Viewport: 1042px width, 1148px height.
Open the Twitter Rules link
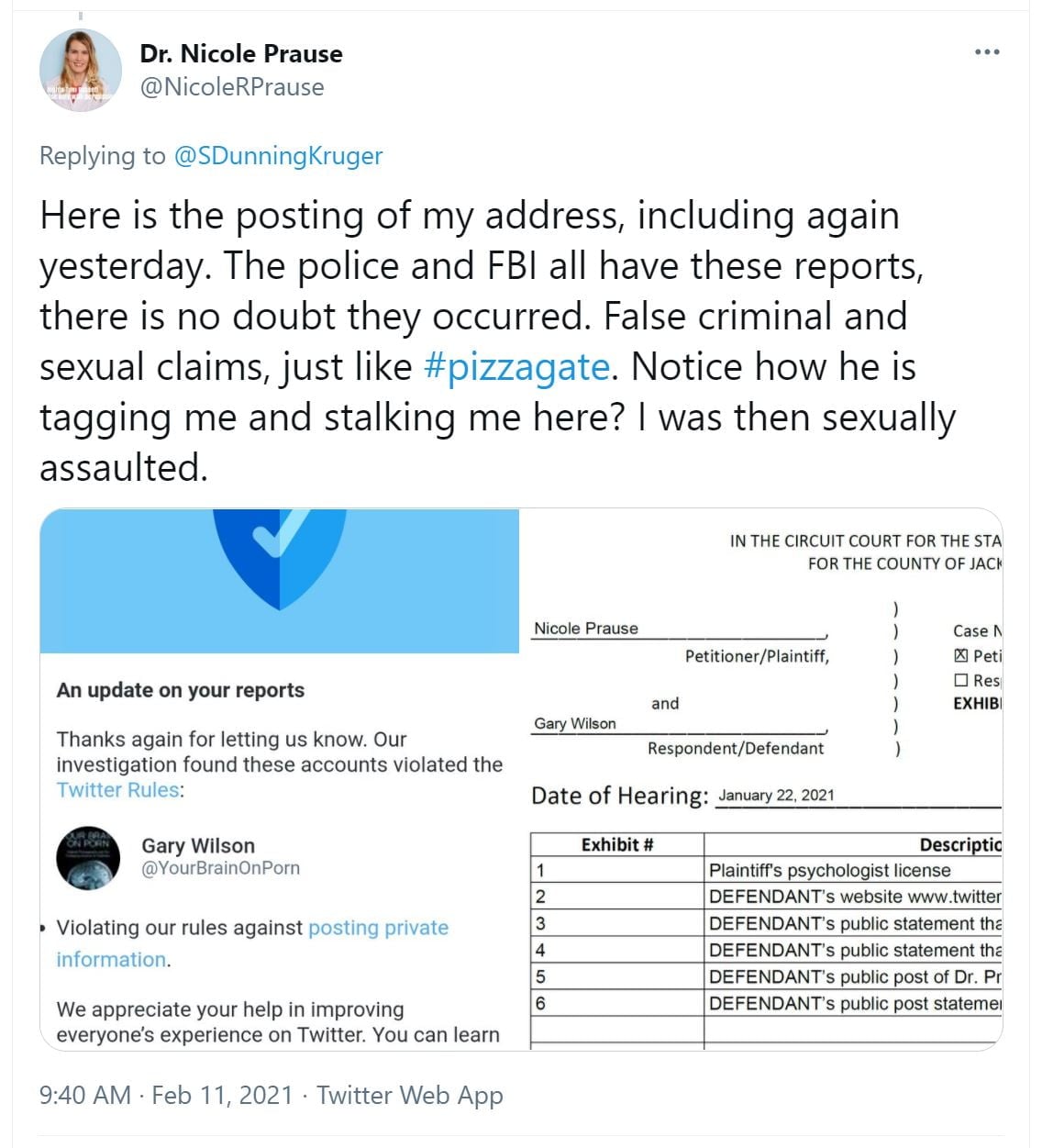click(x=117, y=790)
